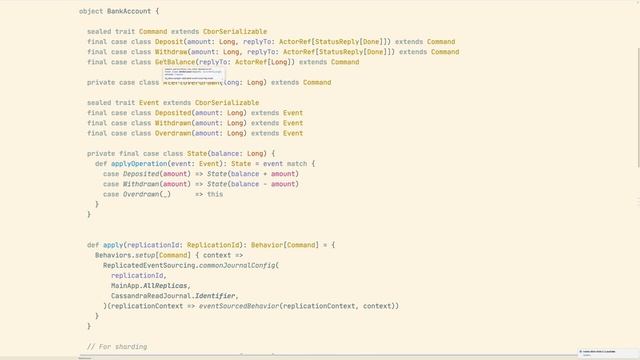Click the Withdraw case class name

171,52
